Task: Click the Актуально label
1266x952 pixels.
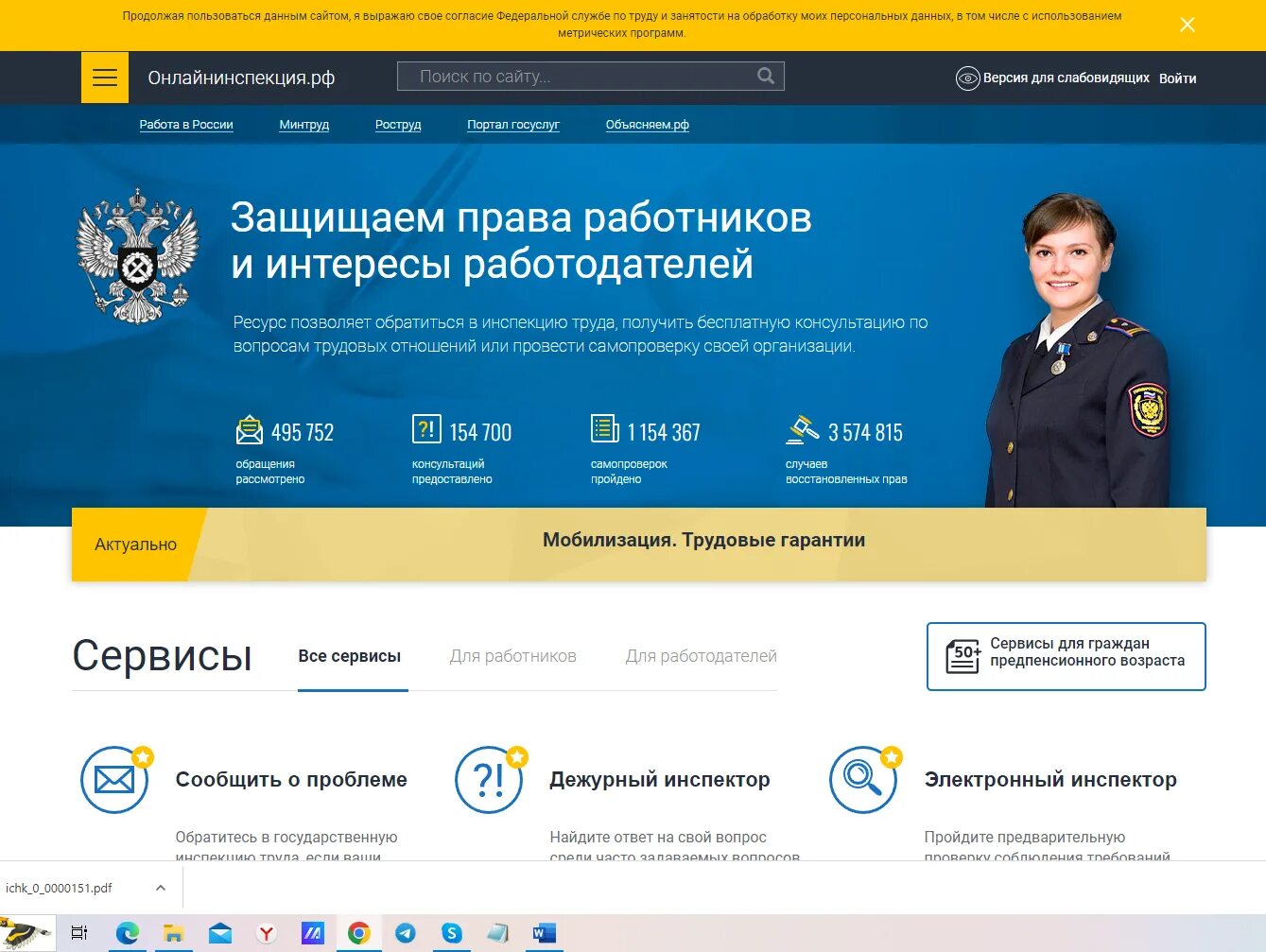Action: point(136,545)
